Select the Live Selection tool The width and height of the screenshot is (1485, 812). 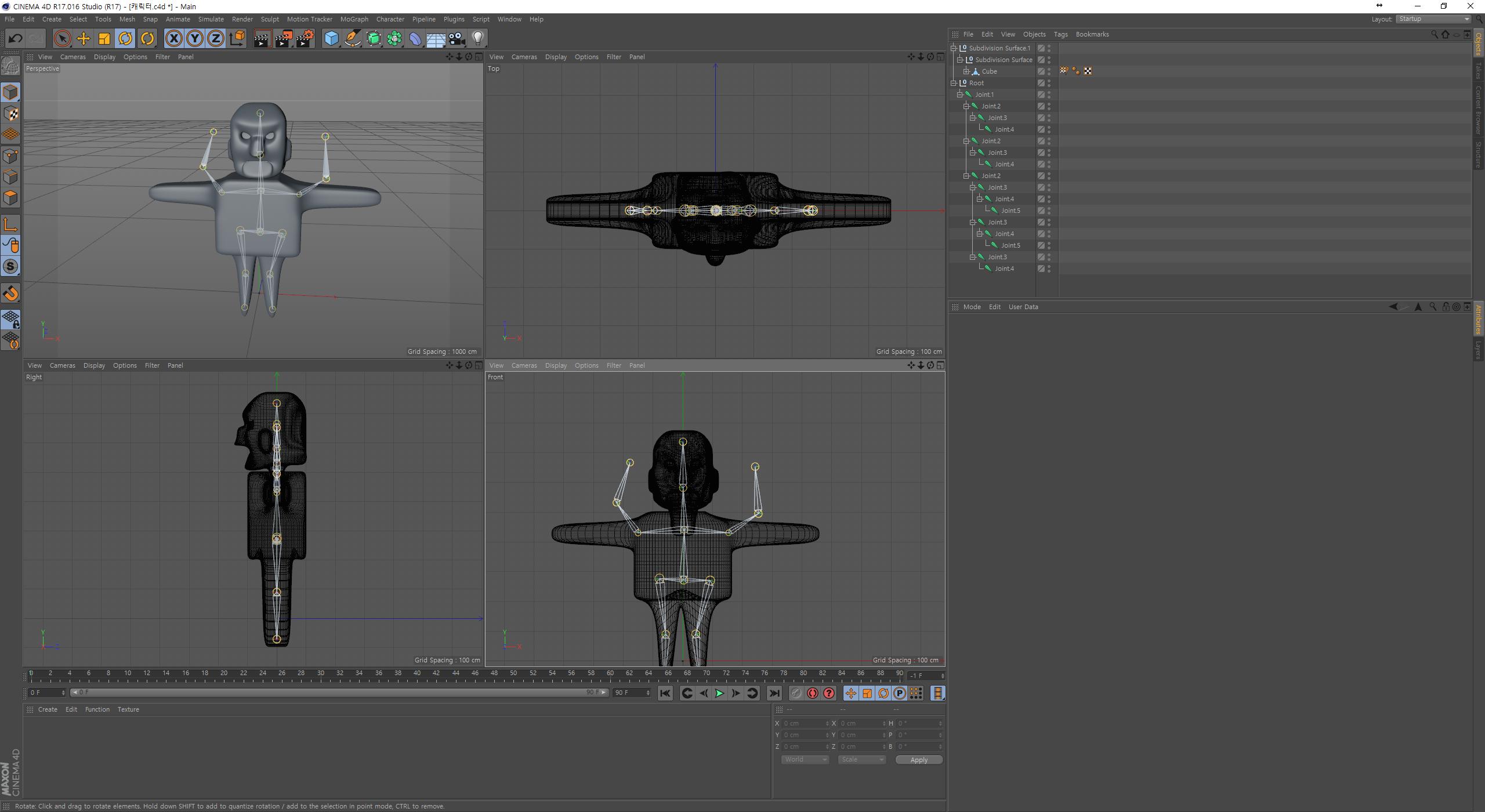(x=62, y=39)
